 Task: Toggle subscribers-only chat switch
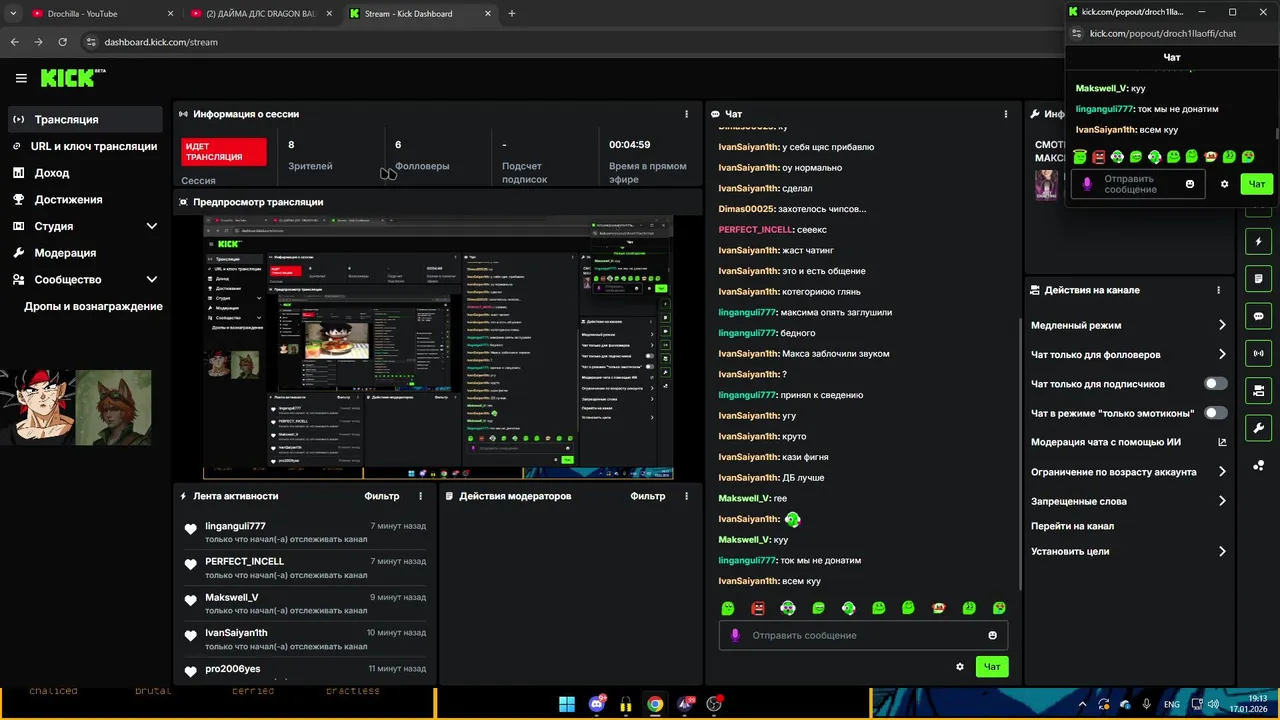pos(1216,384)
